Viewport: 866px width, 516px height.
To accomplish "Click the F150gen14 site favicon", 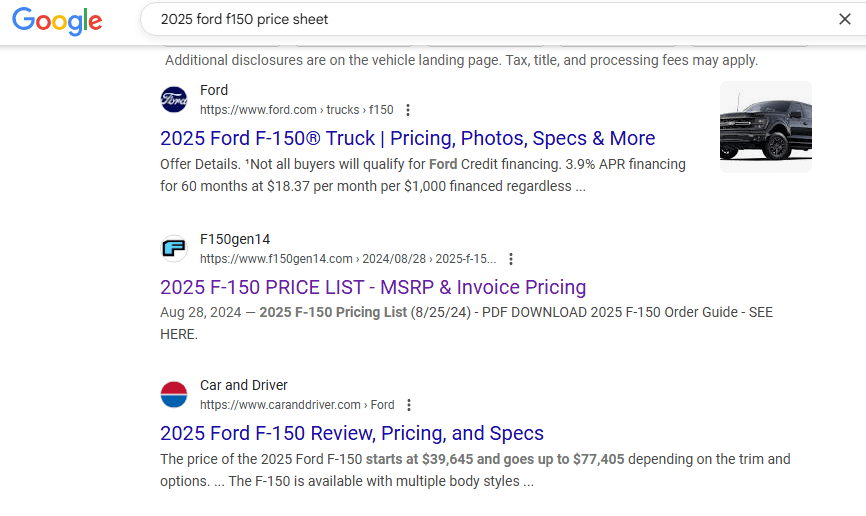I will [174, 249].
